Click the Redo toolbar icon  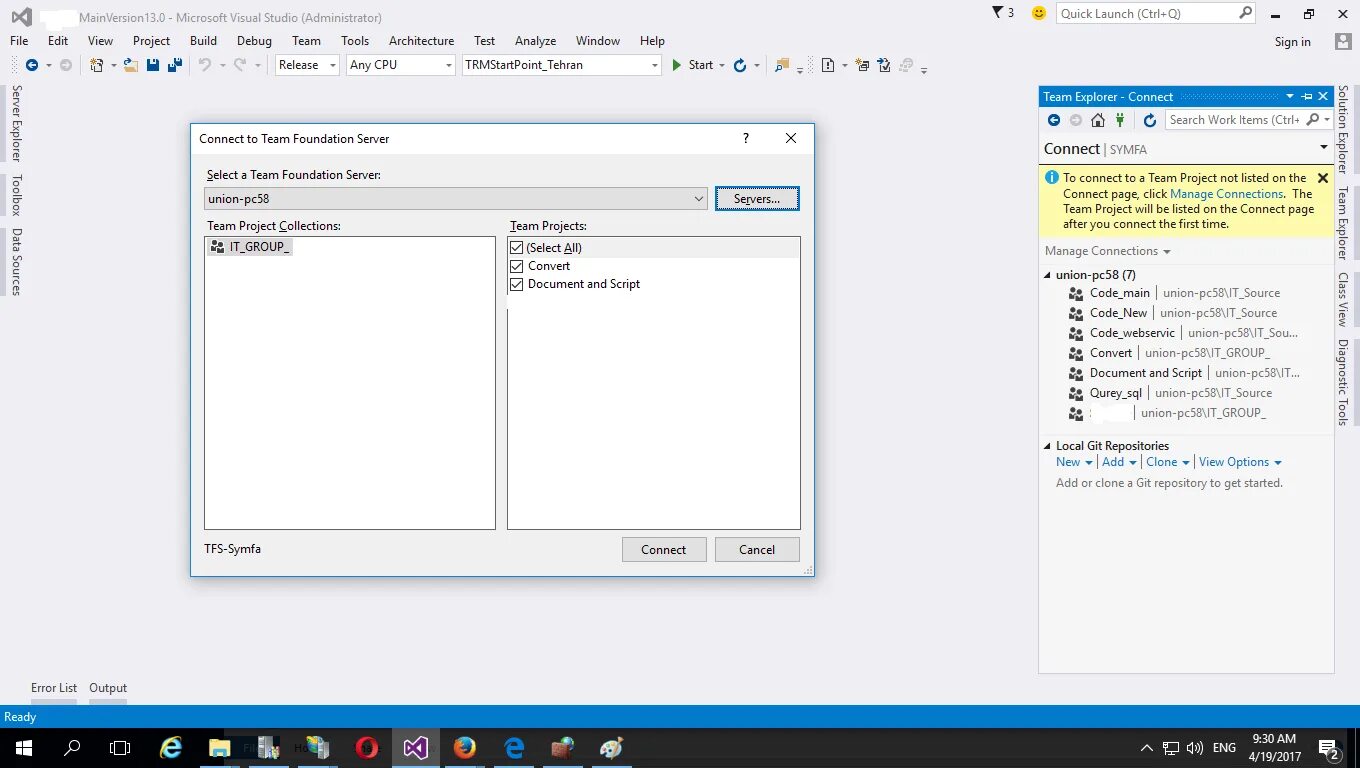click(x=240, y=65)
